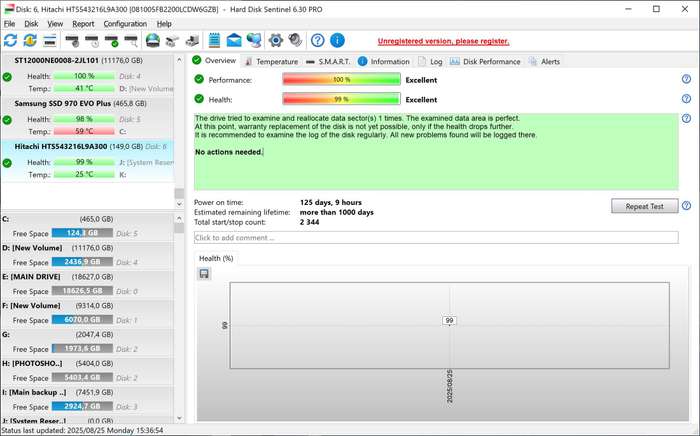Switch to the Log tab
This screenshot has width=700, height=436.
click(430, 62)
